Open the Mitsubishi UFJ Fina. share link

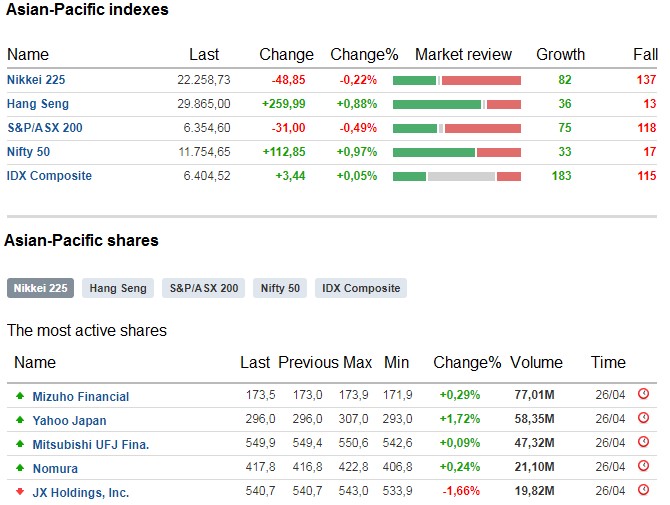[90, 444]
